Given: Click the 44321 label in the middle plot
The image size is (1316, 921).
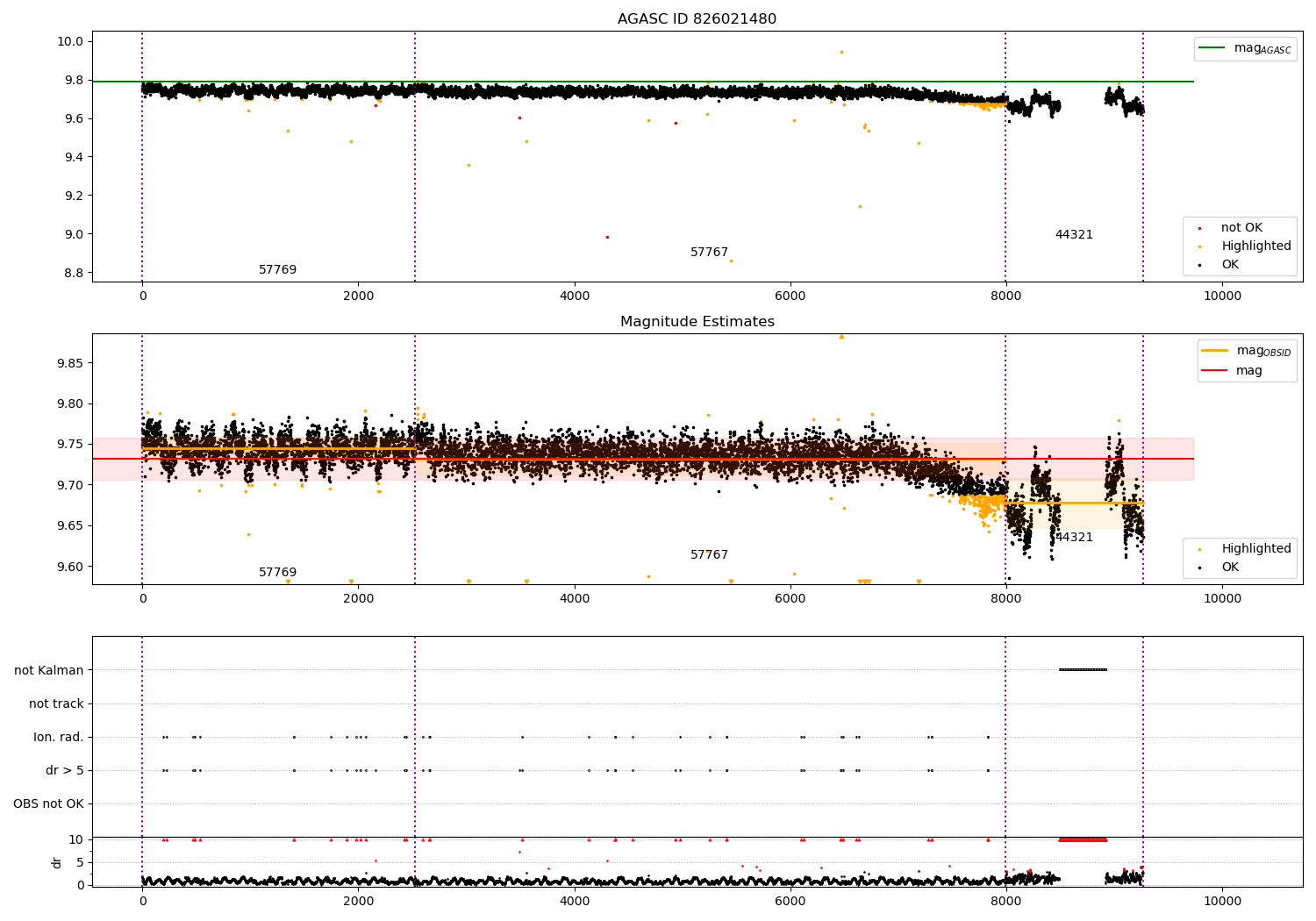Looking at the screenshot, I should [x=1074, y=538].
